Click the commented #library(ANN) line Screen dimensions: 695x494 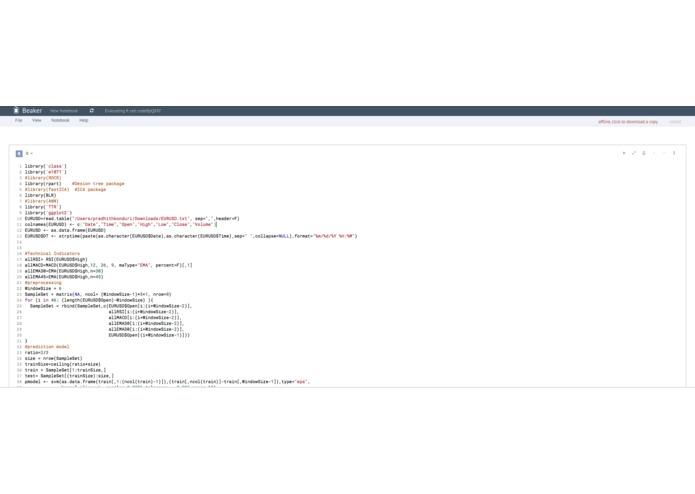click(42, 201)
